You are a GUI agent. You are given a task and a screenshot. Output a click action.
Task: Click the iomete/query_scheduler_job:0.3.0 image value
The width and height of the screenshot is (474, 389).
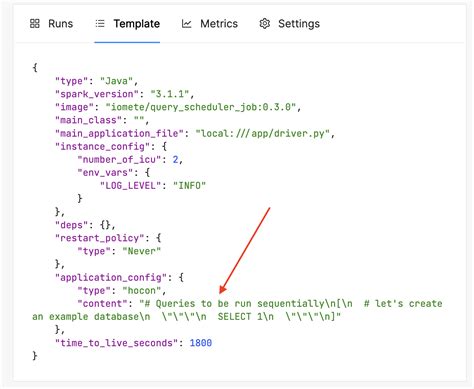coord(201,107)
